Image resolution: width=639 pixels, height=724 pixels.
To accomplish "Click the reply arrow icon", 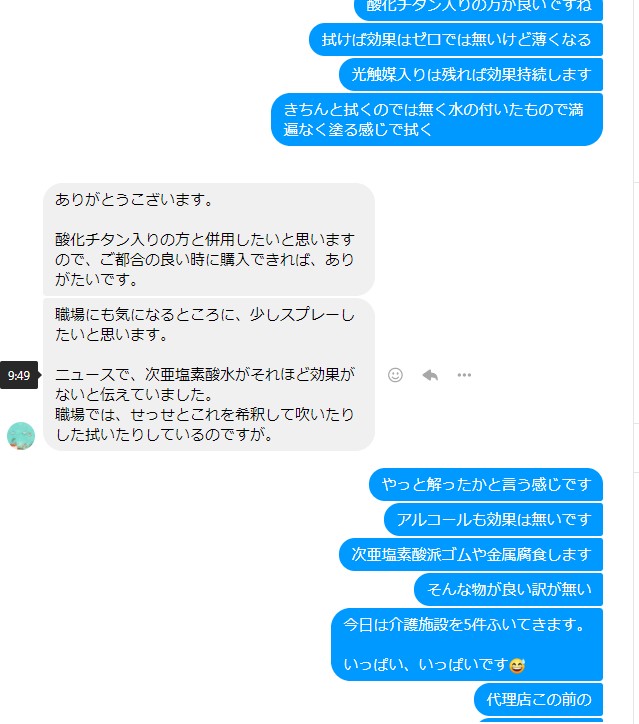I will point(430,375).
